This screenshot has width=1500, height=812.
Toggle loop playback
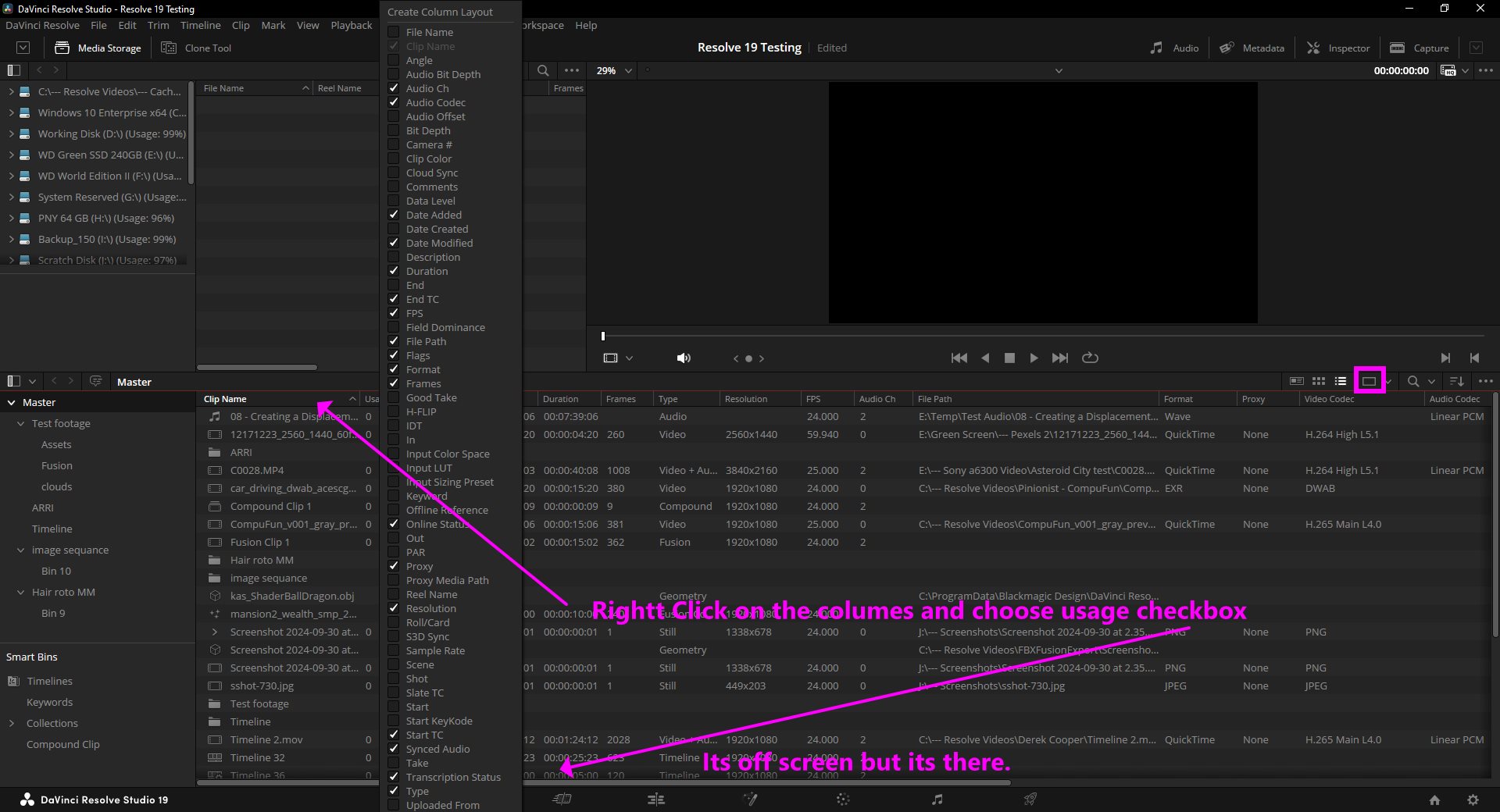point(1090,358)
